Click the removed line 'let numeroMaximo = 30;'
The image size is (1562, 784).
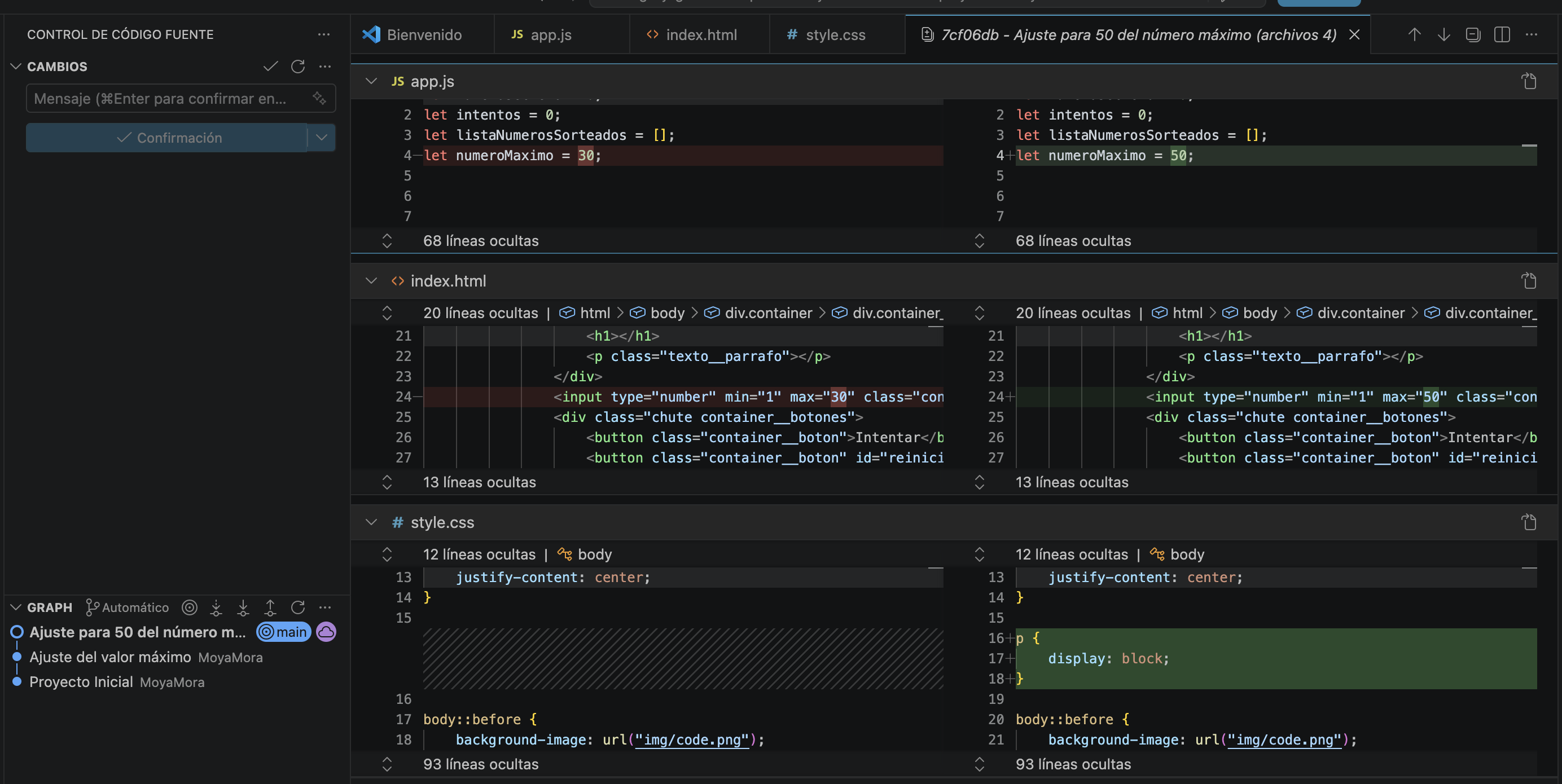[683, 155]
